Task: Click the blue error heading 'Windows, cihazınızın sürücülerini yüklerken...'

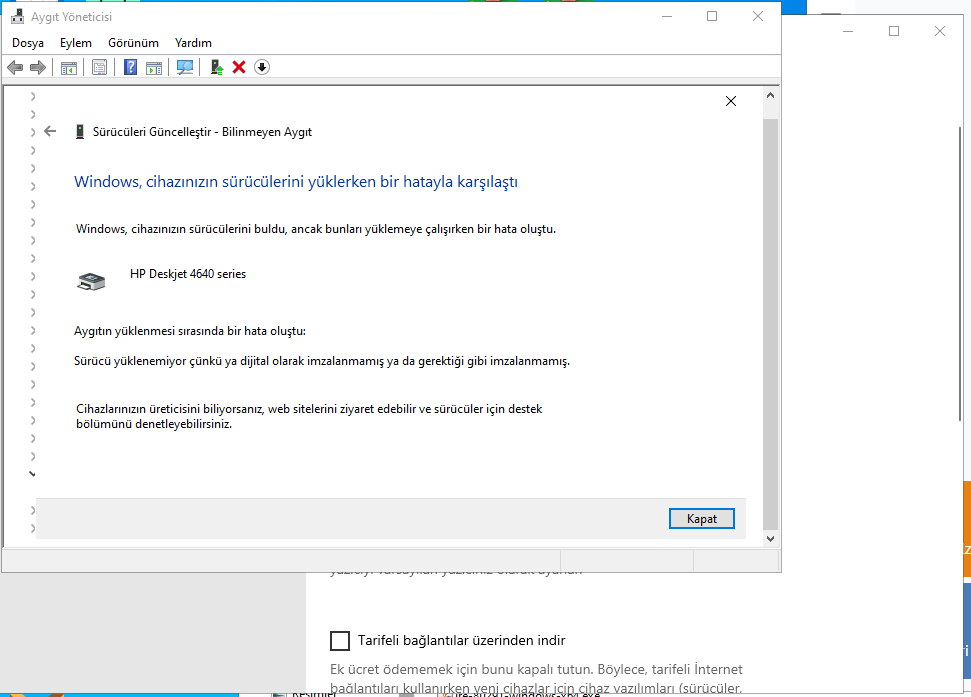Action: 295,182
